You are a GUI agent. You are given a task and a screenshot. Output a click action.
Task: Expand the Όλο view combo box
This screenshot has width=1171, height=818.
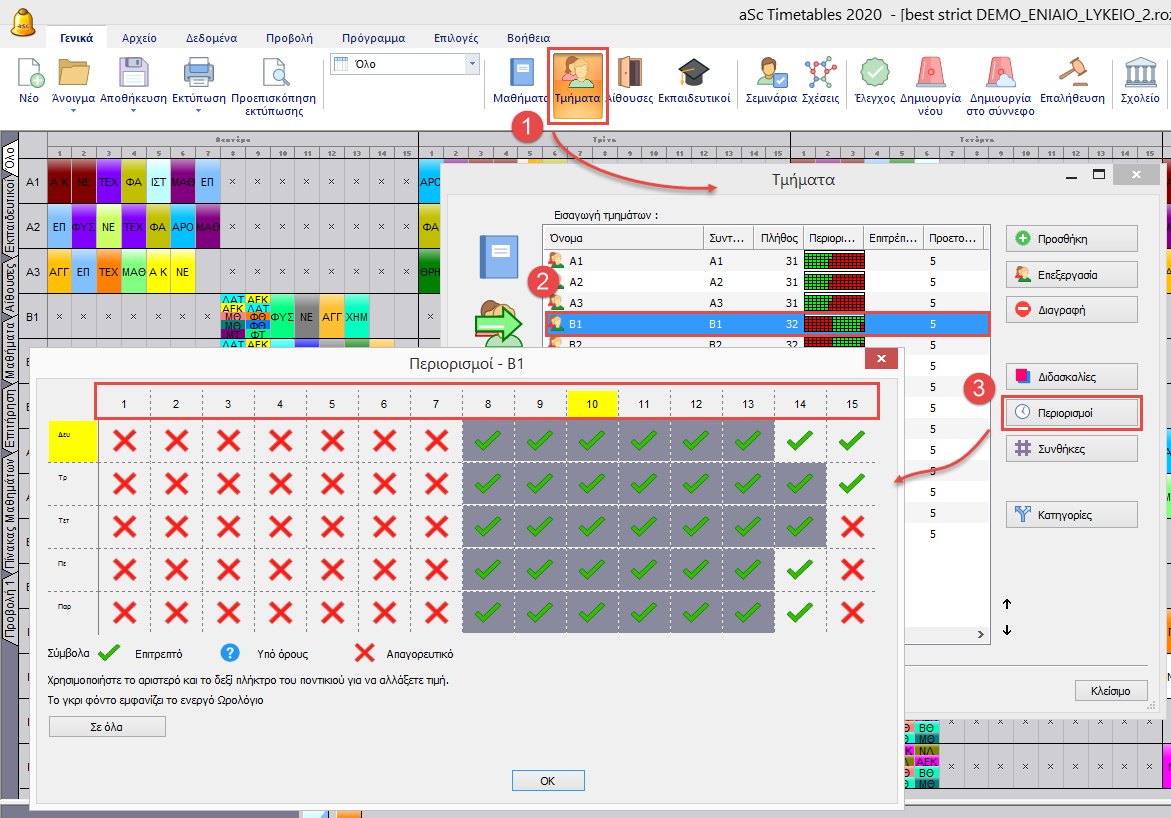pyautogui.click(x=472, y=64)
